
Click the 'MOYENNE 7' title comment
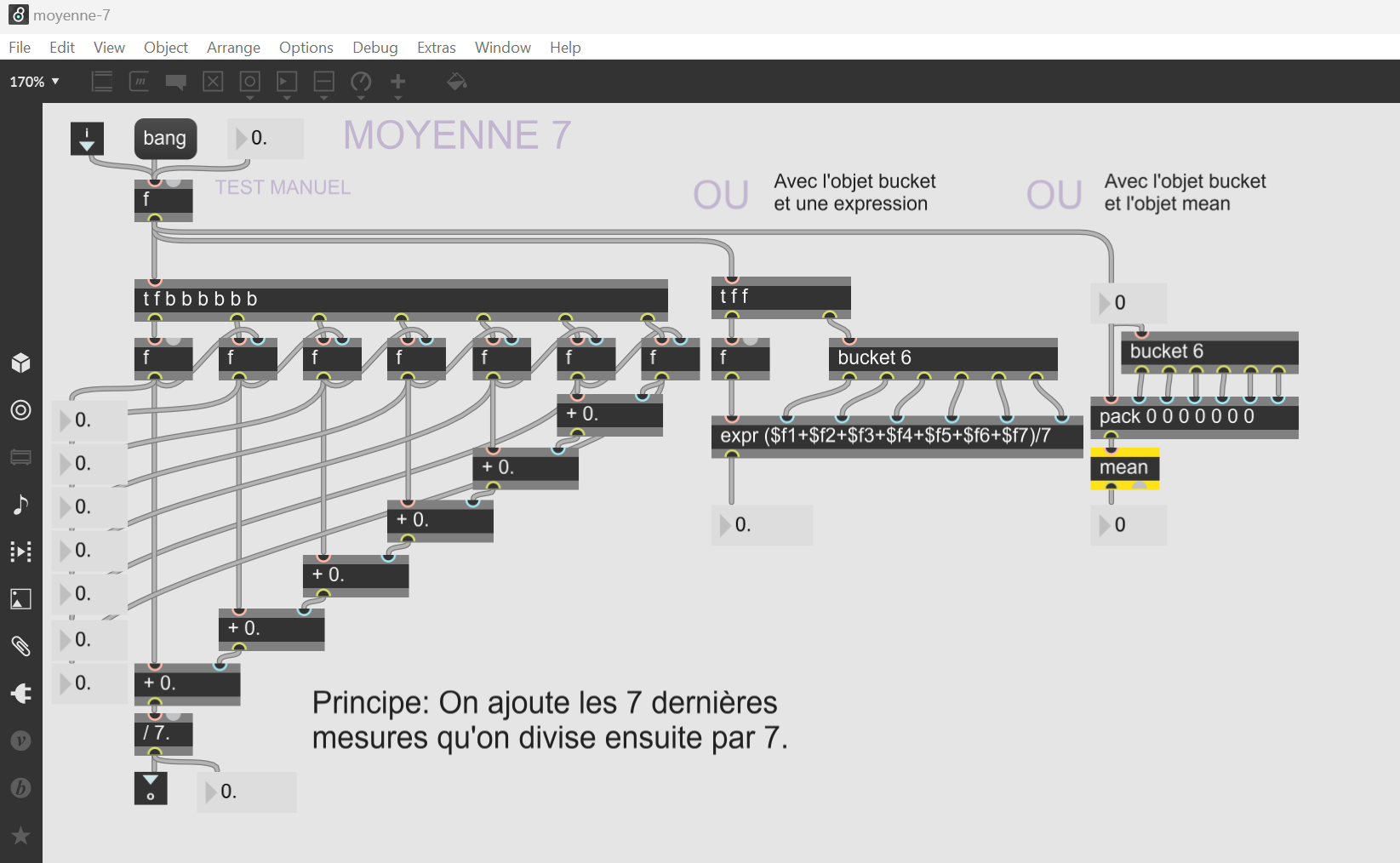pyautogui.click(x=457, y=136)
